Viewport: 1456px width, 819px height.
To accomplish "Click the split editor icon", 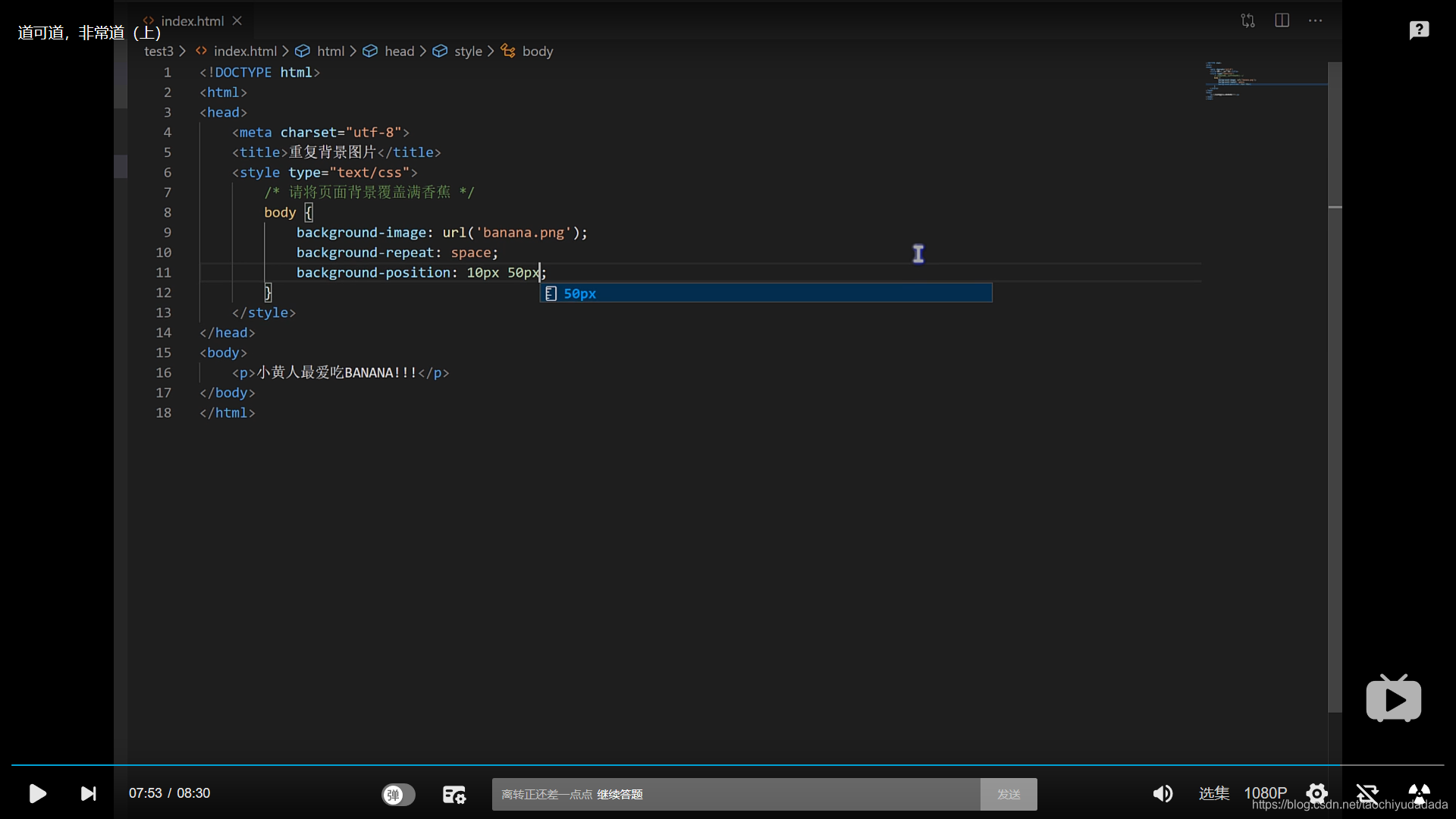I will click(x=1282, y=20).
